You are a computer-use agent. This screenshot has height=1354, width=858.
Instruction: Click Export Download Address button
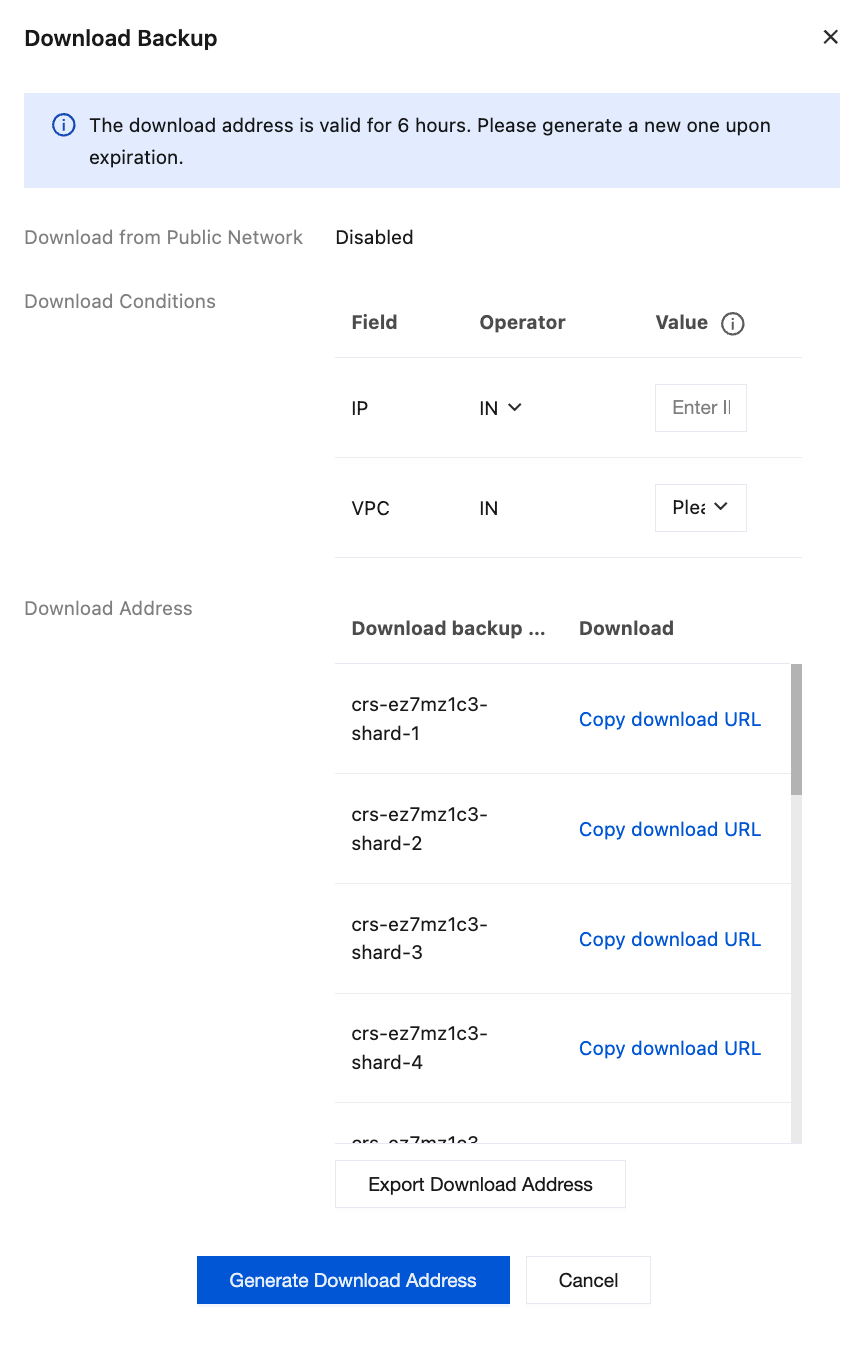point(480,1185)
